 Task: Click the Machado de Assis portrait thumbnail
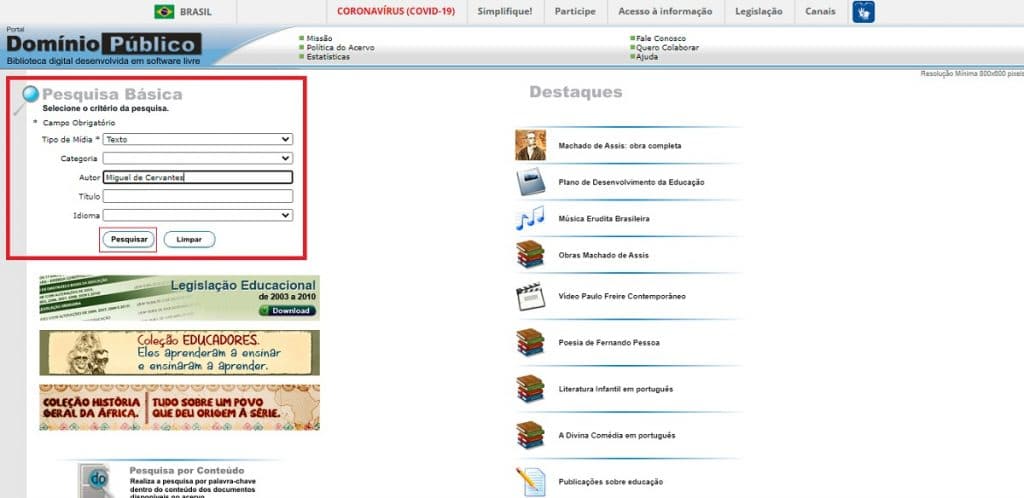tap(530, 145)
